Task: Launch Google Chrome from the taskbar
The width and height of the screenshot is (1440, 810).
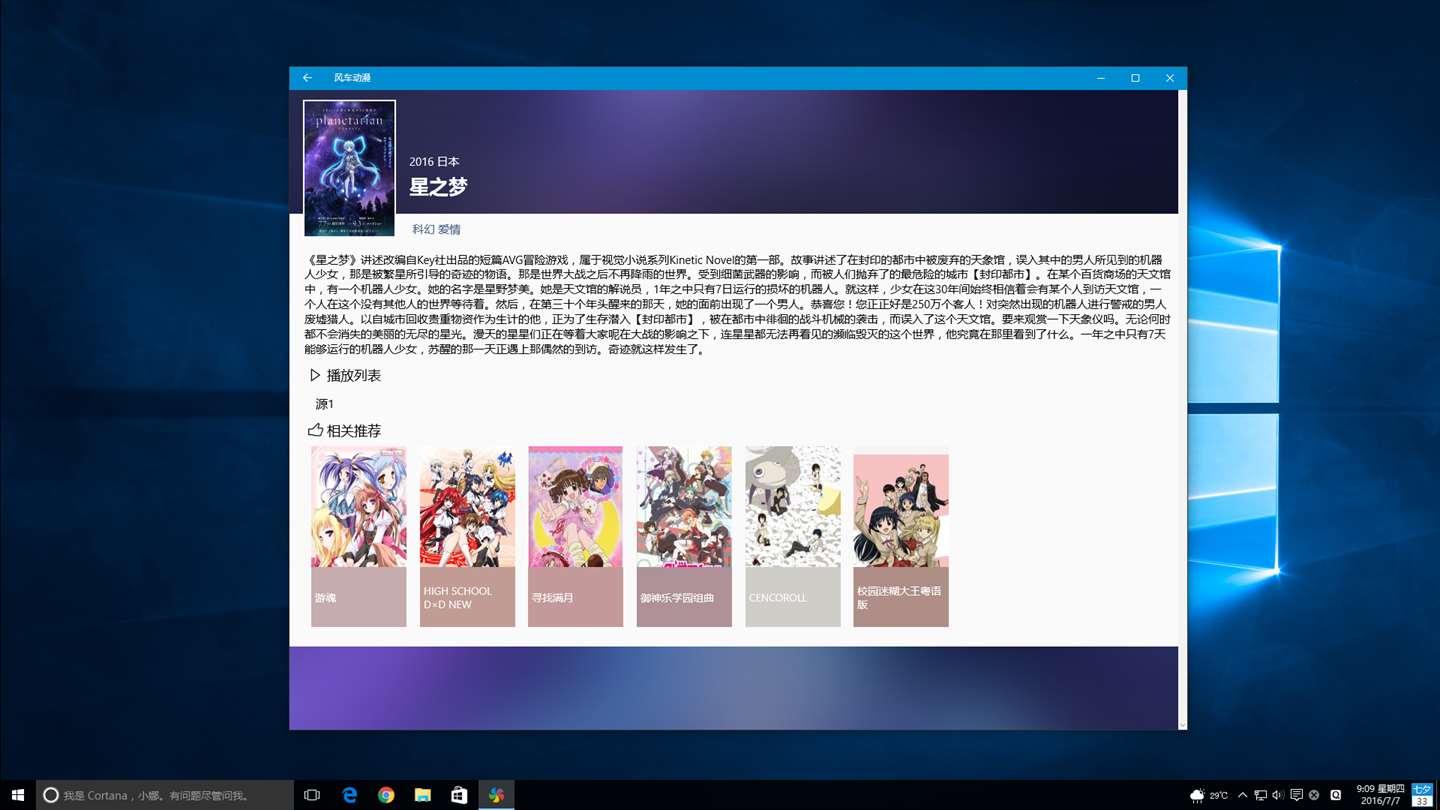Action: (386, 795)
